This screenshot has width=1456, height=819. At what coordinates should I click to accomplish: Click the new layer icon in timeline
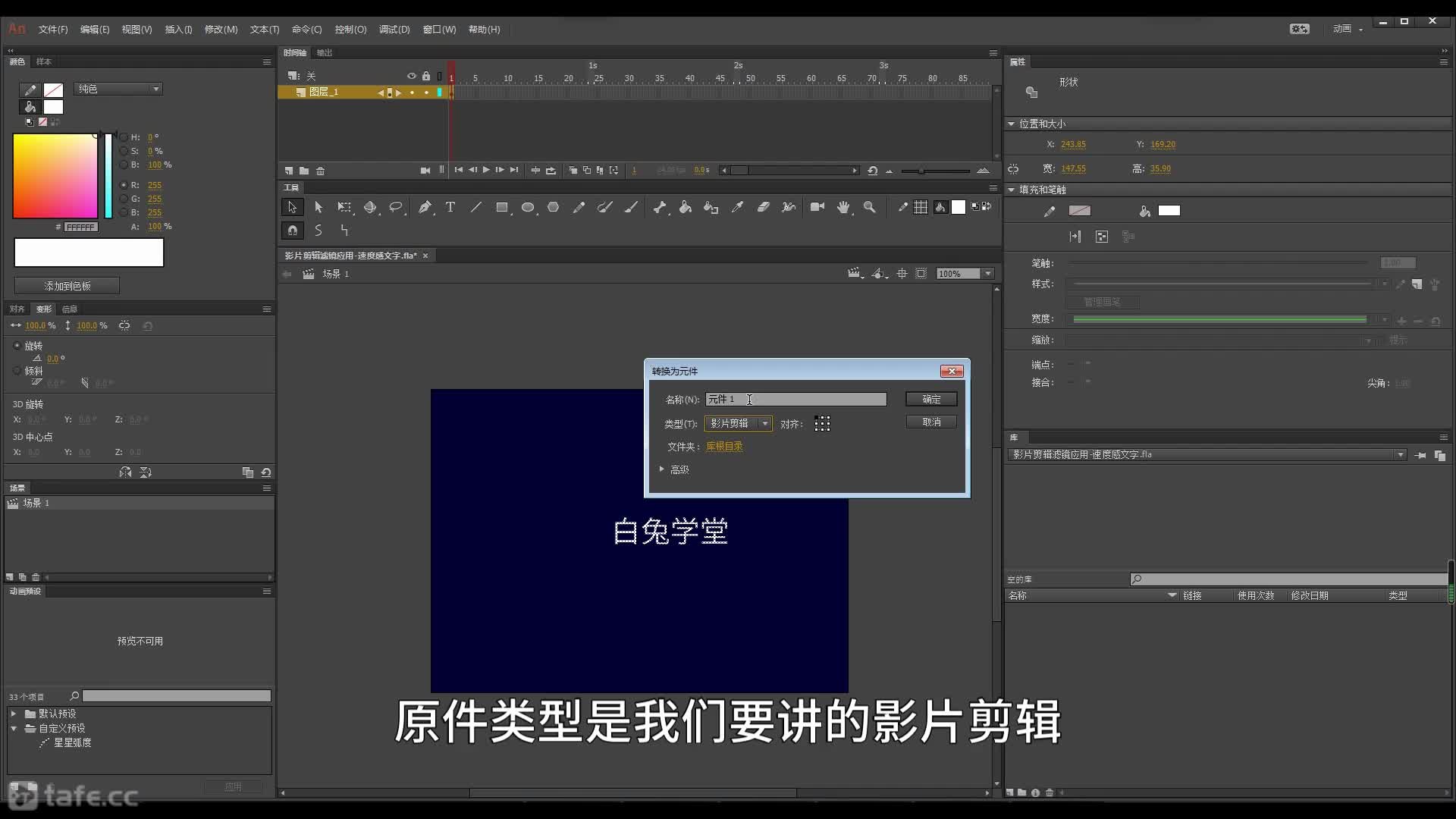pos(289,171)
